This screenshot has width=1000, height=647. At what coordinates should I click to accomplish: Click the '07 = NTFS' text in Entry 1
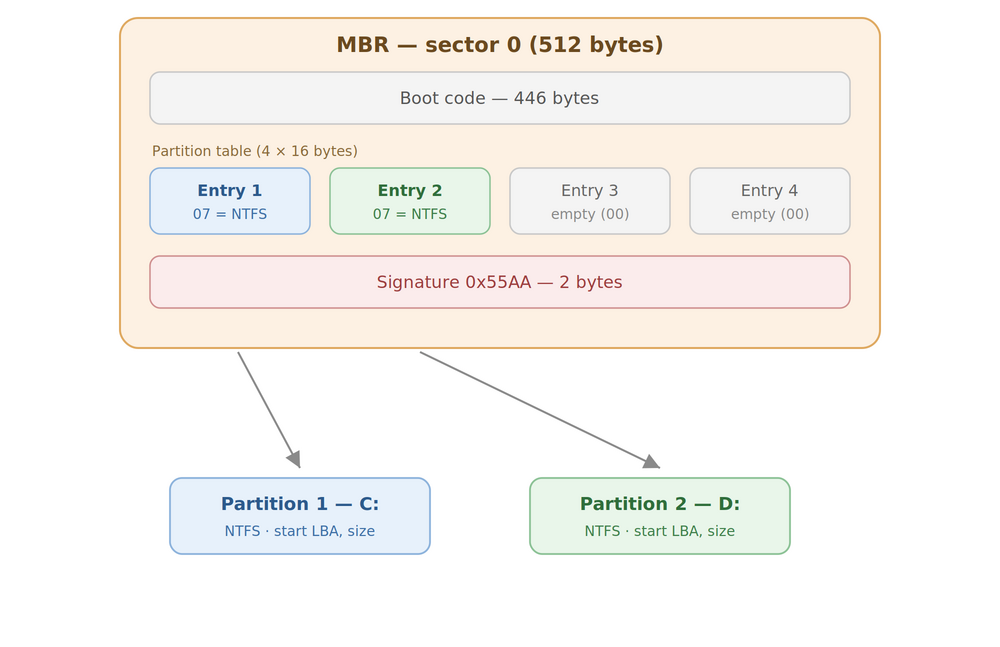(x=230, y=214)
